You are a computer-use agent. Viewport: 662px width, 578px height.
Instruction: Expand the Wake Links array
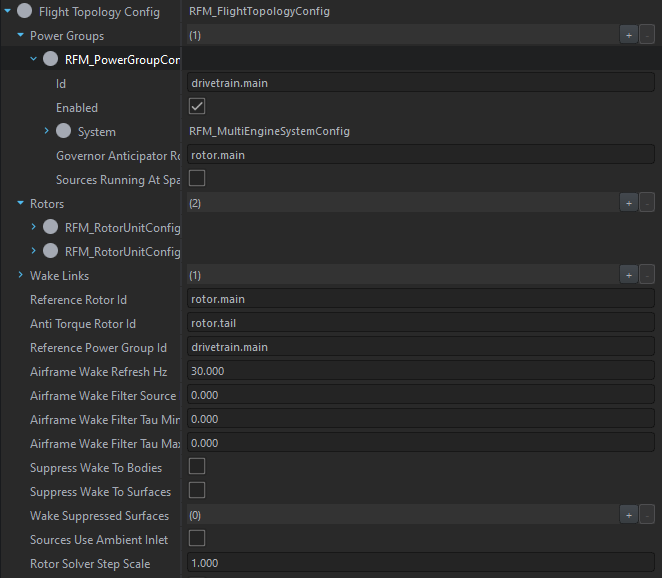(x=20, y=275)
